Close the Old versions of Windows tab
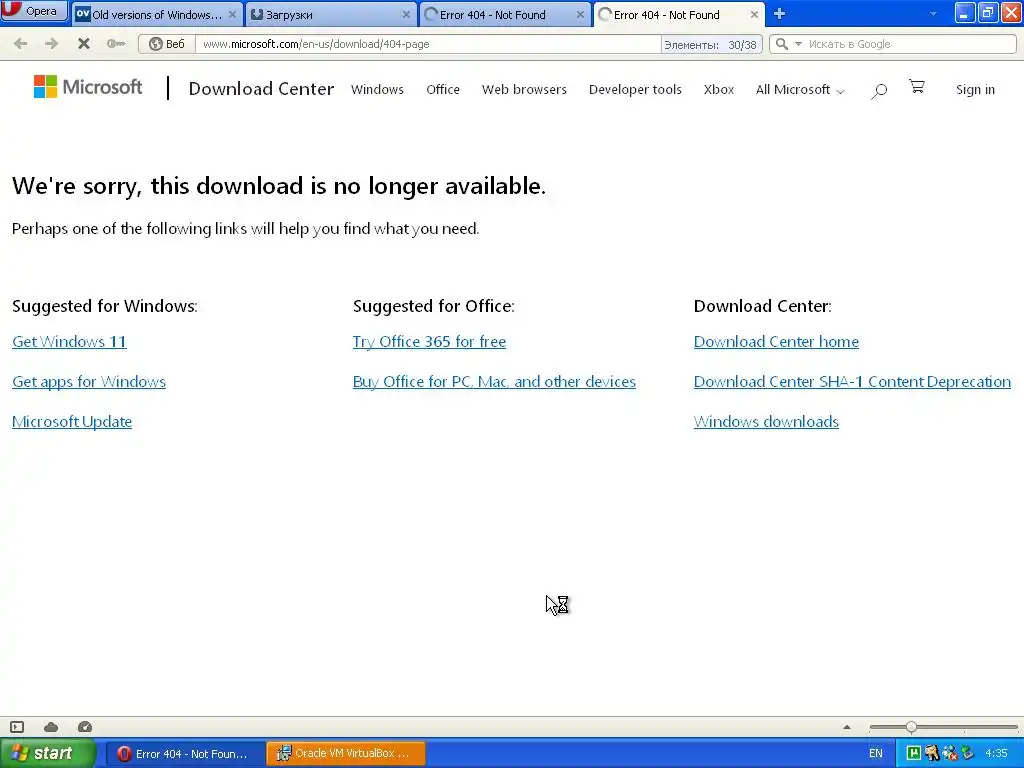The height and width of the screenshot is (768, 1024). 232,14
